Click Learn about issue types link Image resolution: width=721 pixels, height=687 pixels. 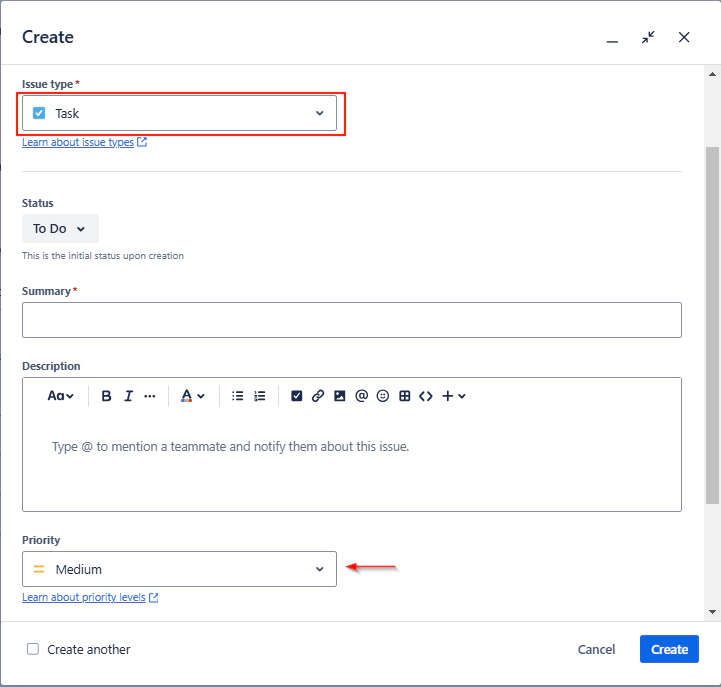click(x=78, y=142)
